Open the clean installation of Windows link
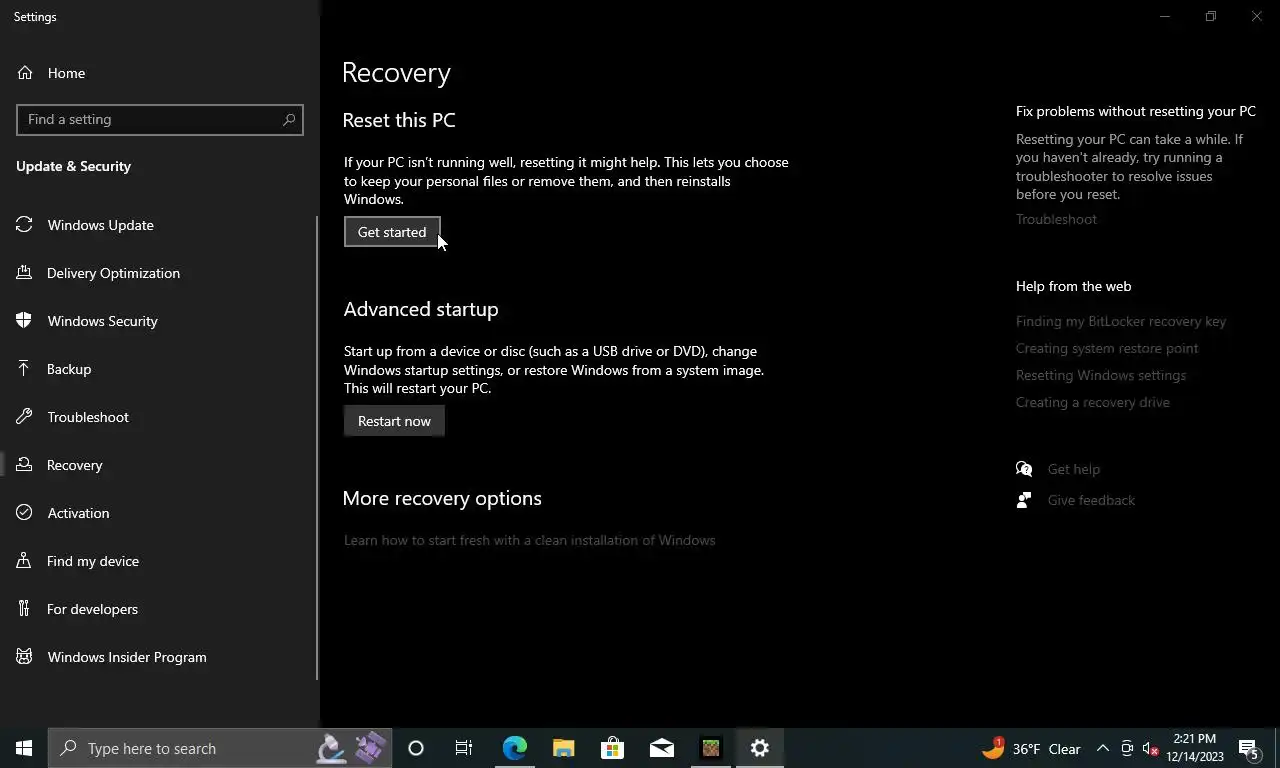The image size is (1280, 768). click(529, 540)
